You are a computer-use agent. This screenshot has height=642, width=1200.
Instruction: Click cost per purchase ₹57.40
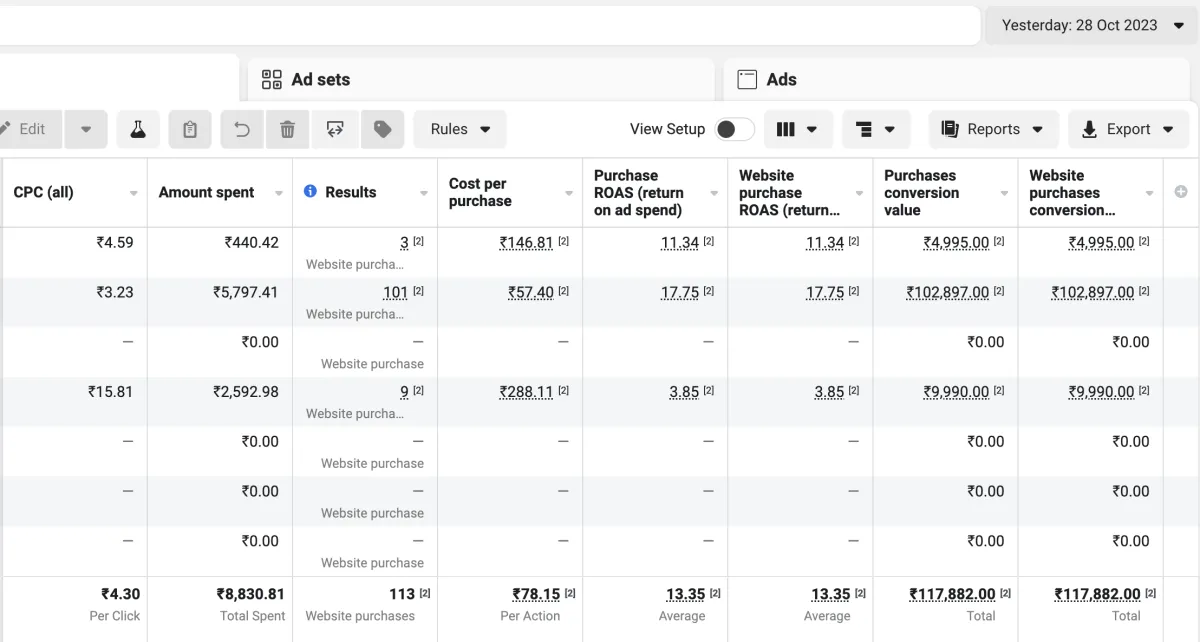[530, 292]
